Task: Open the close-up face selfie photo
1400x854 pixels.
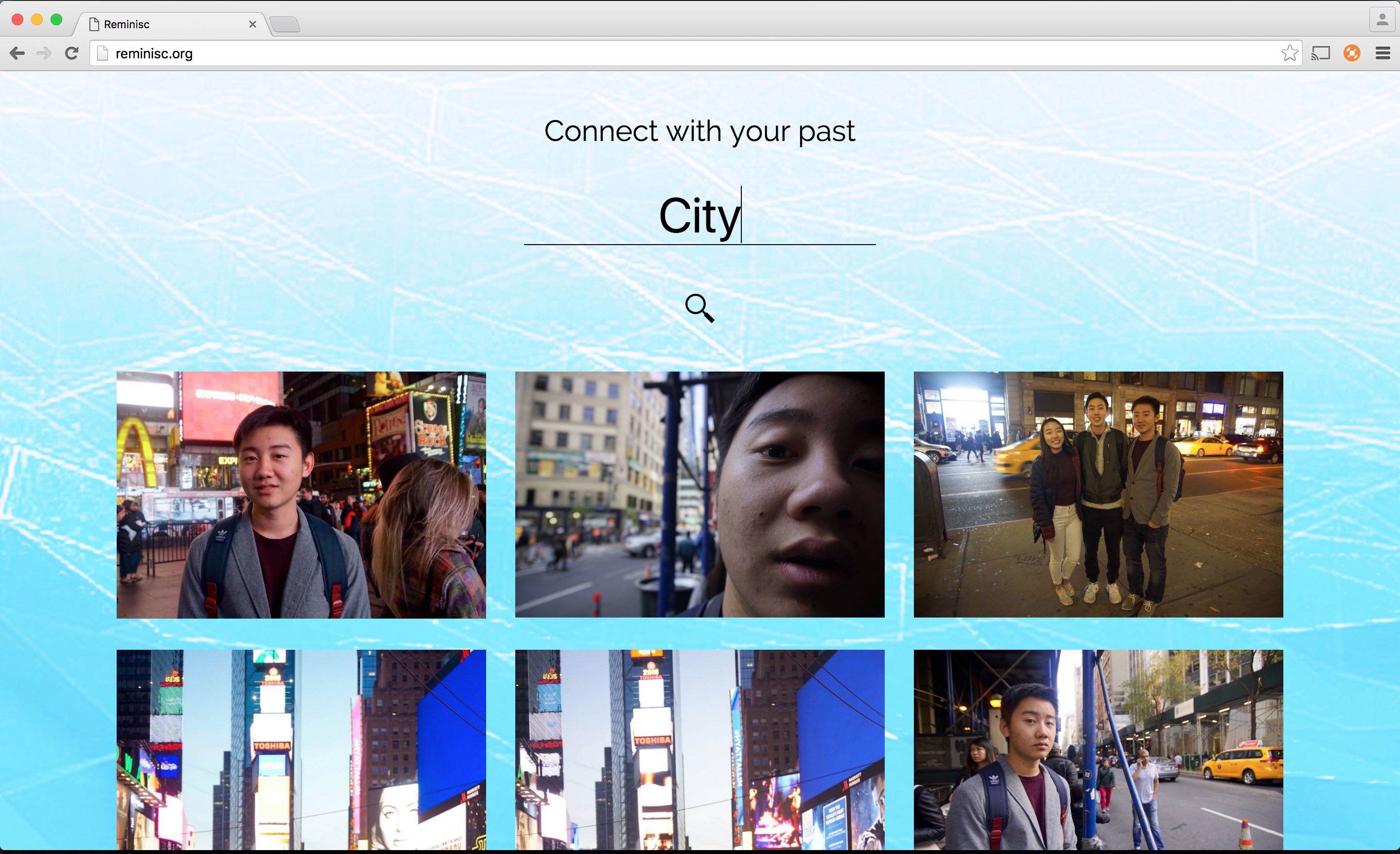Action: tap(700, 495)
